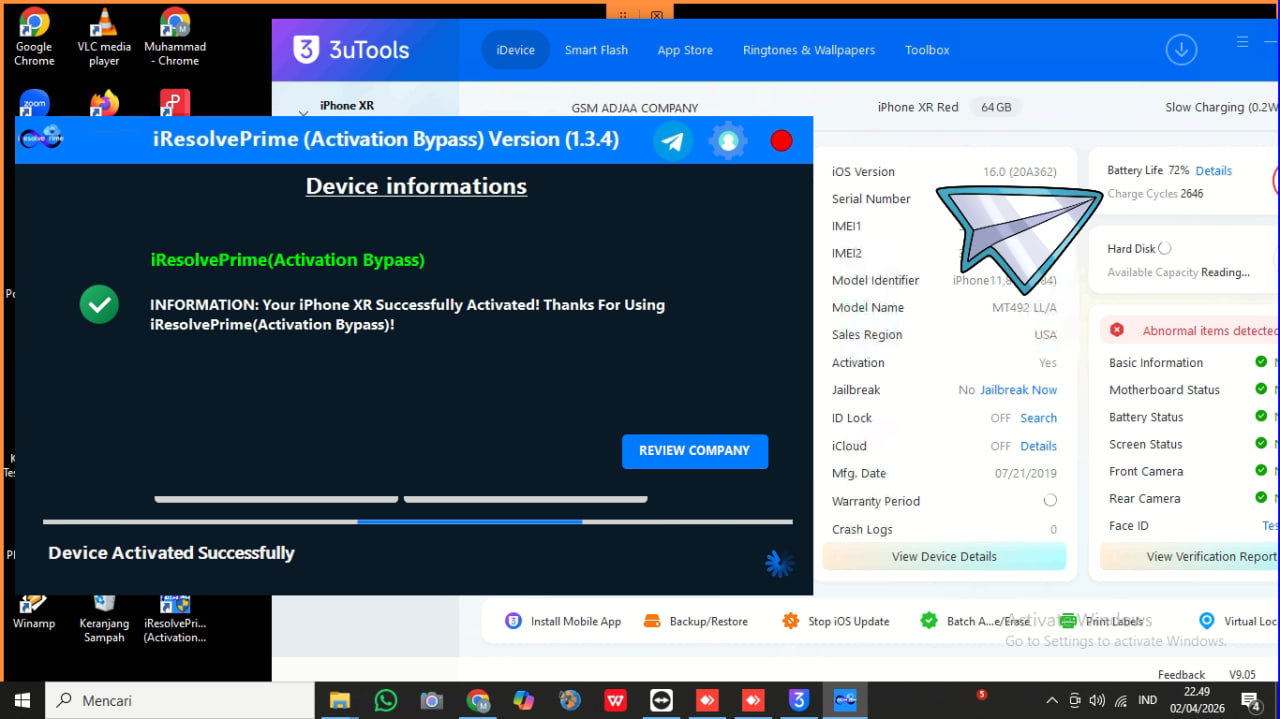Click the 3uTools download arrow icon
This screenshot has height=719, width=1280.
1181,50
